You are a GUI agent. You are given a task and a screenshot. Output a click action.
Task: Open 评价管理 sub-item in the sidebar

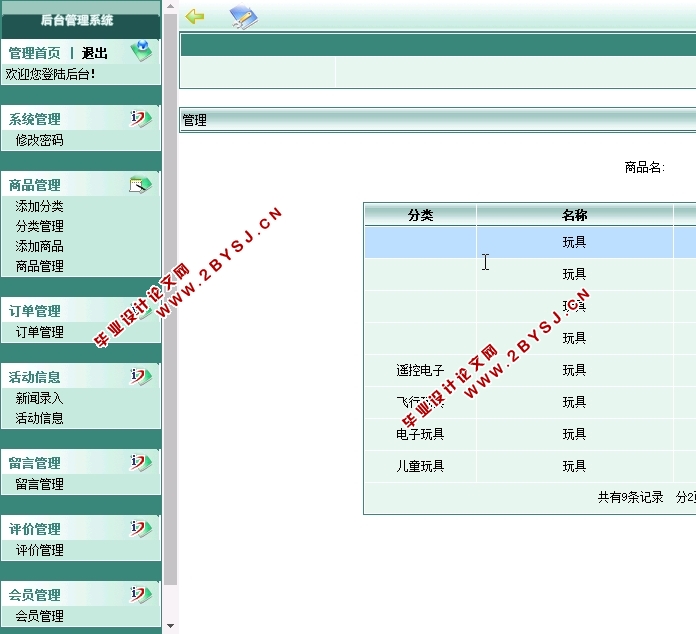(40, 550)
